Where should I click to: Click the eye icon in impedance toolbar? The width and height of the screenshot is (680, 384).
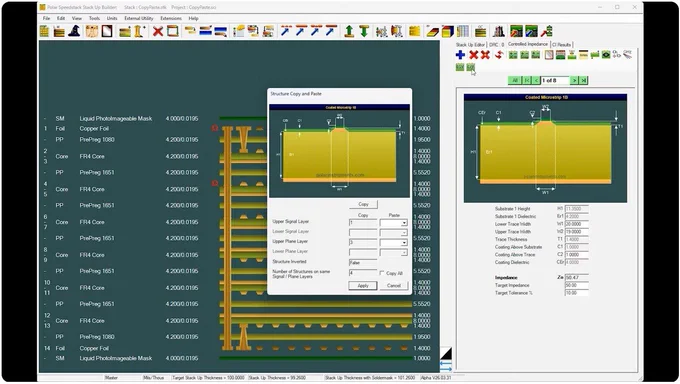(606, 55)
